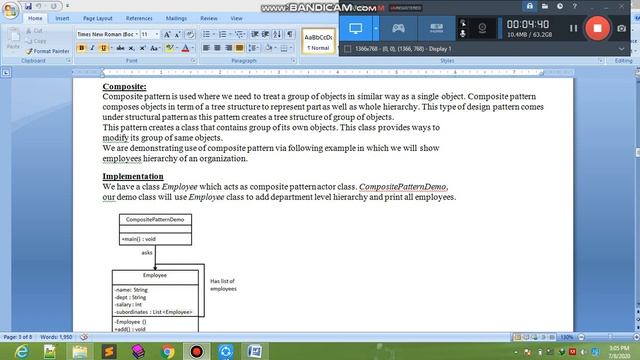Expand Bandicam display selection chevron
This screenshot has width=640, height=360.
click(x=621, y=49)
